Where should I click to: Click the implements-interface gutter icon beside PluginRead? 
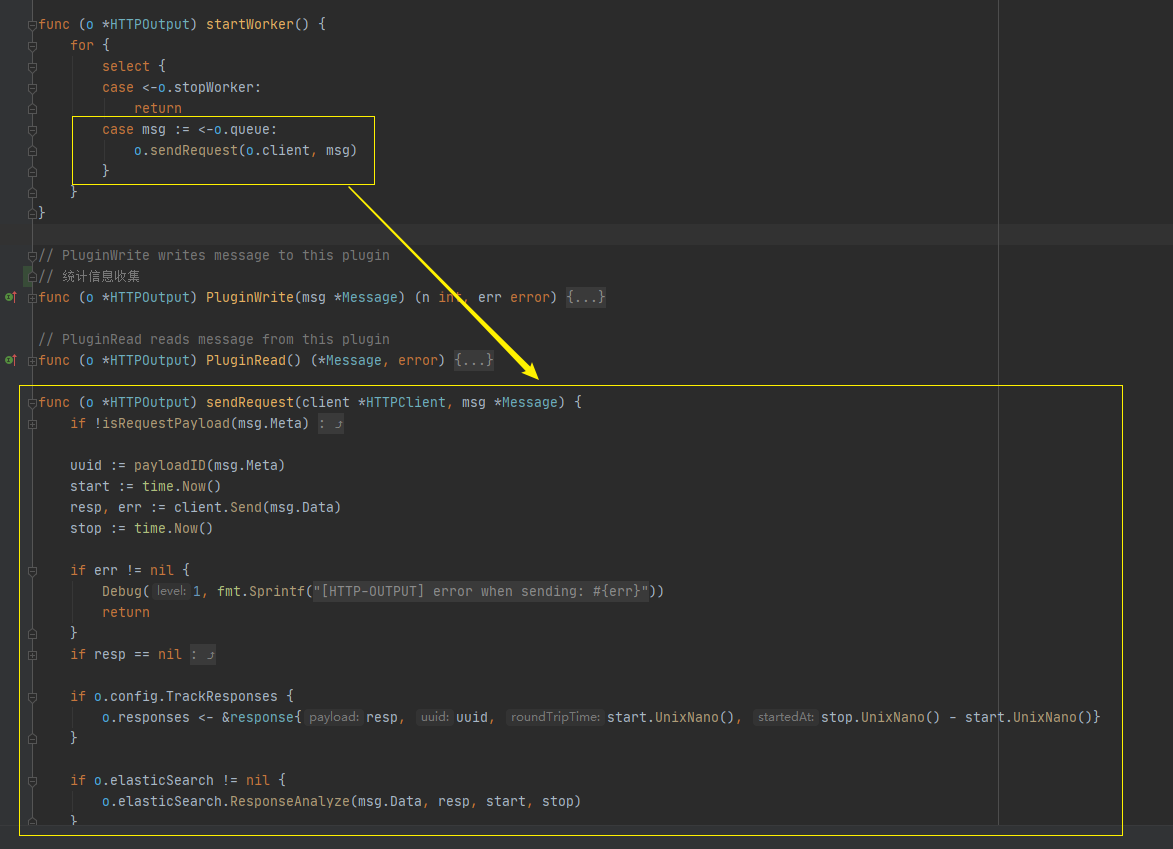click(10, 360)
